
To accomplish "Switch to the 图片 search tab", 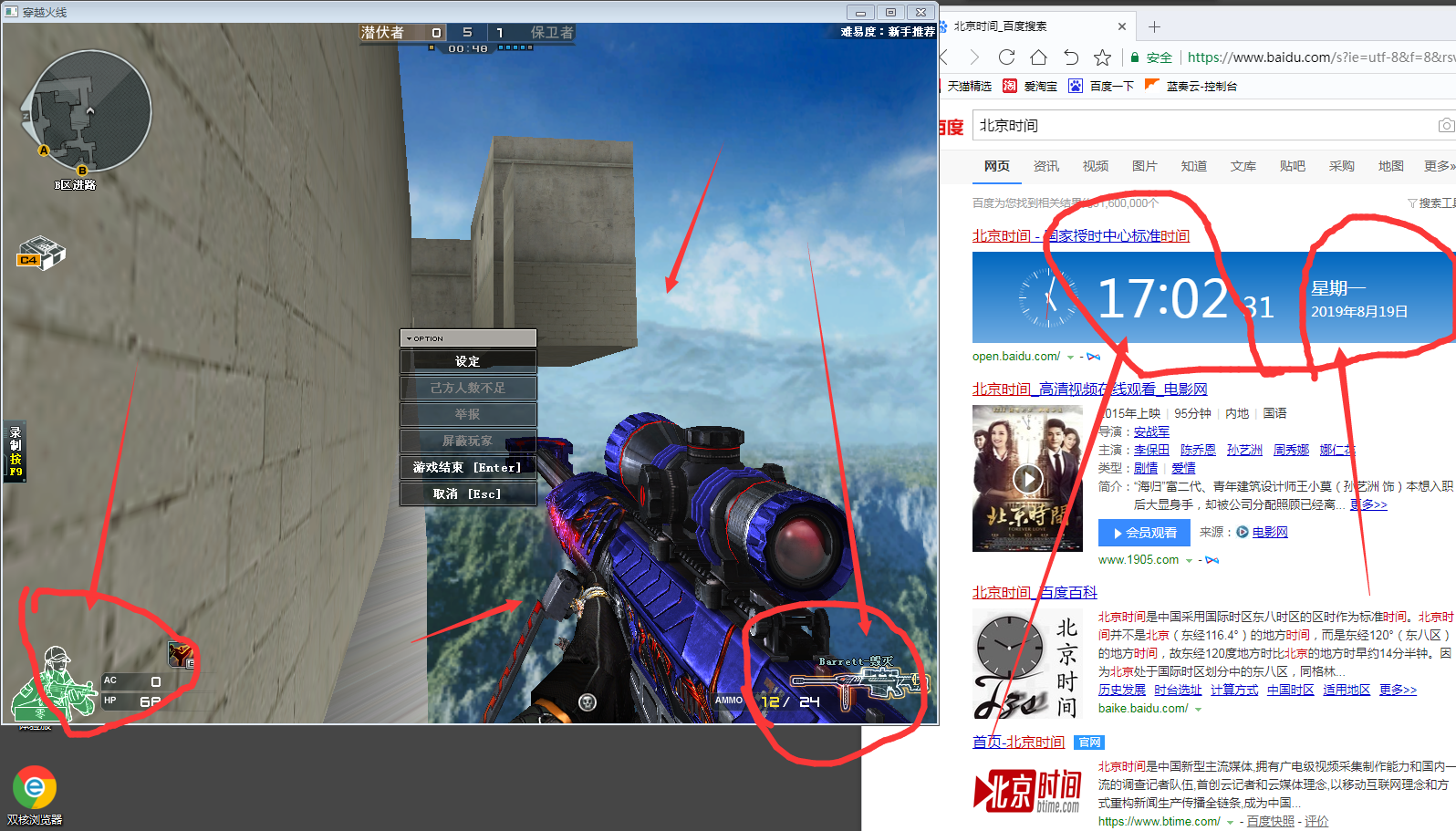I will 1145,166.
